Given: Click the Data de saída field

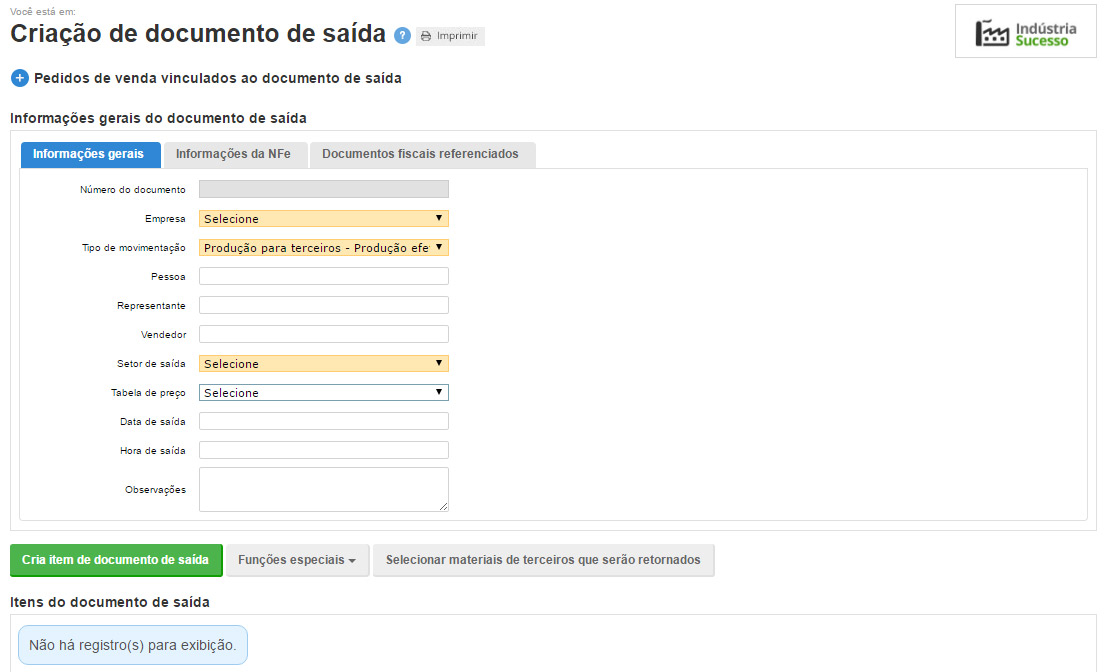Looking at the screenshot, I should (x=323, y=421).
